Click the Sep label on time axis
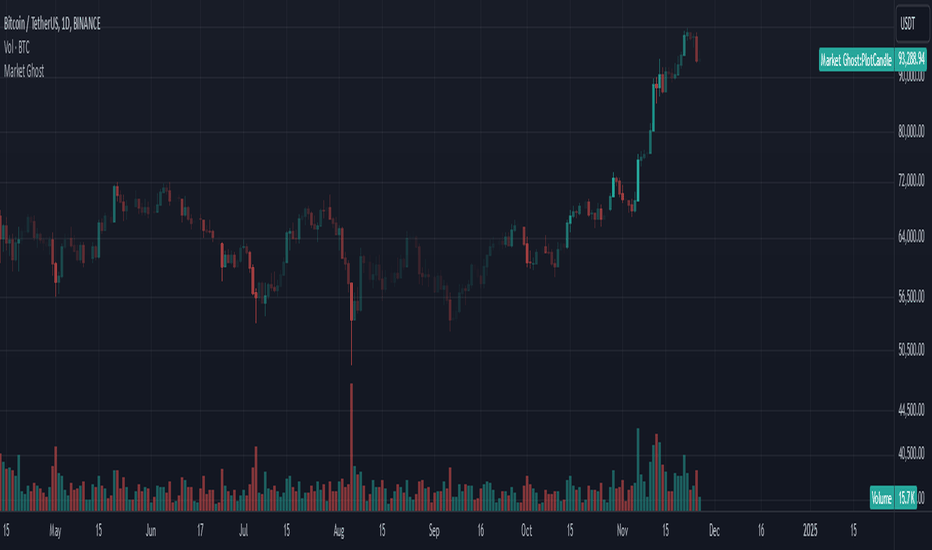This screenshot has width=932, height=550. click(x=434, y=530)
